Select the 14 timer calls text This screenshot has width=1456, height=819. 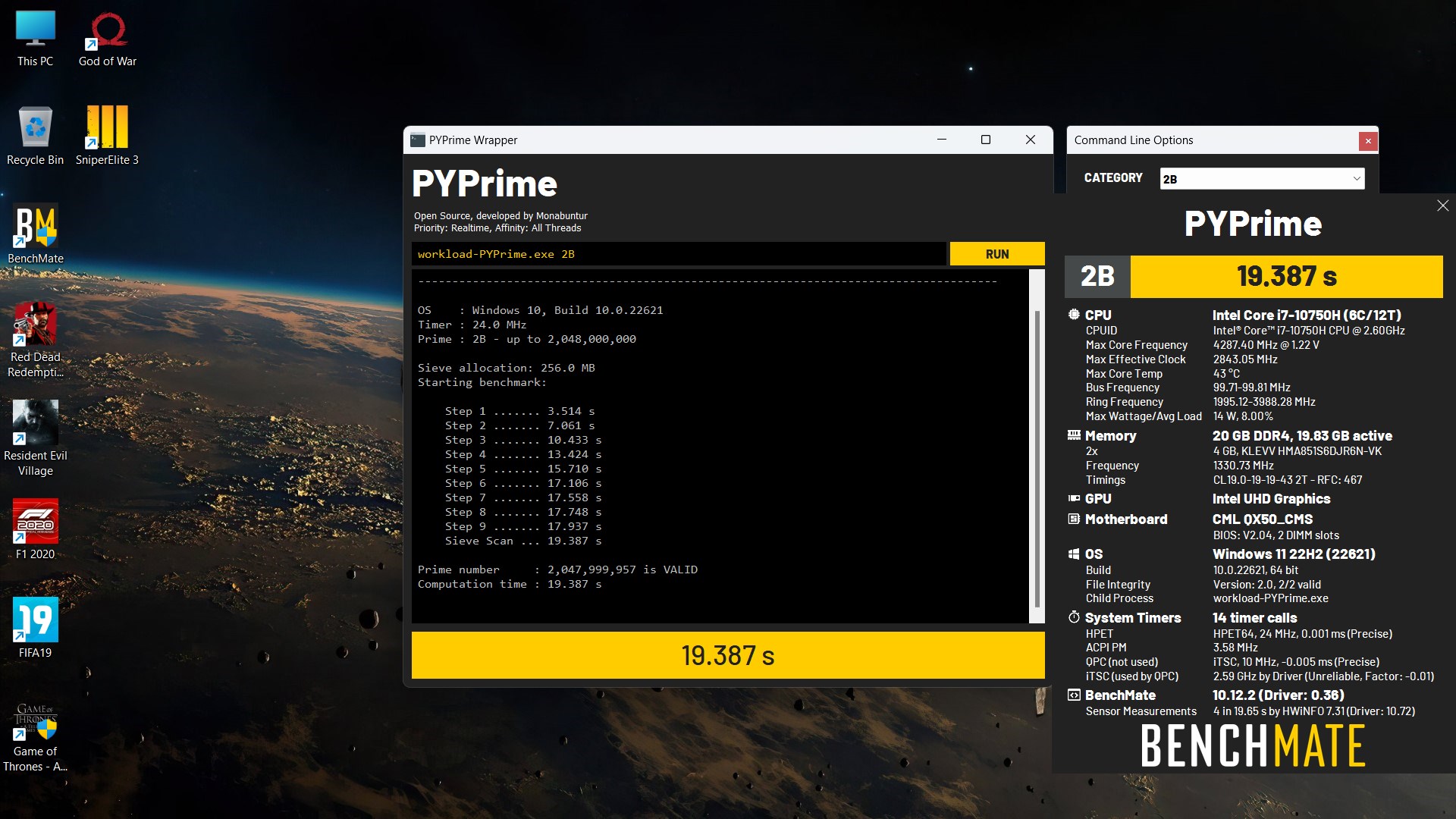[x=1254, y=617]
